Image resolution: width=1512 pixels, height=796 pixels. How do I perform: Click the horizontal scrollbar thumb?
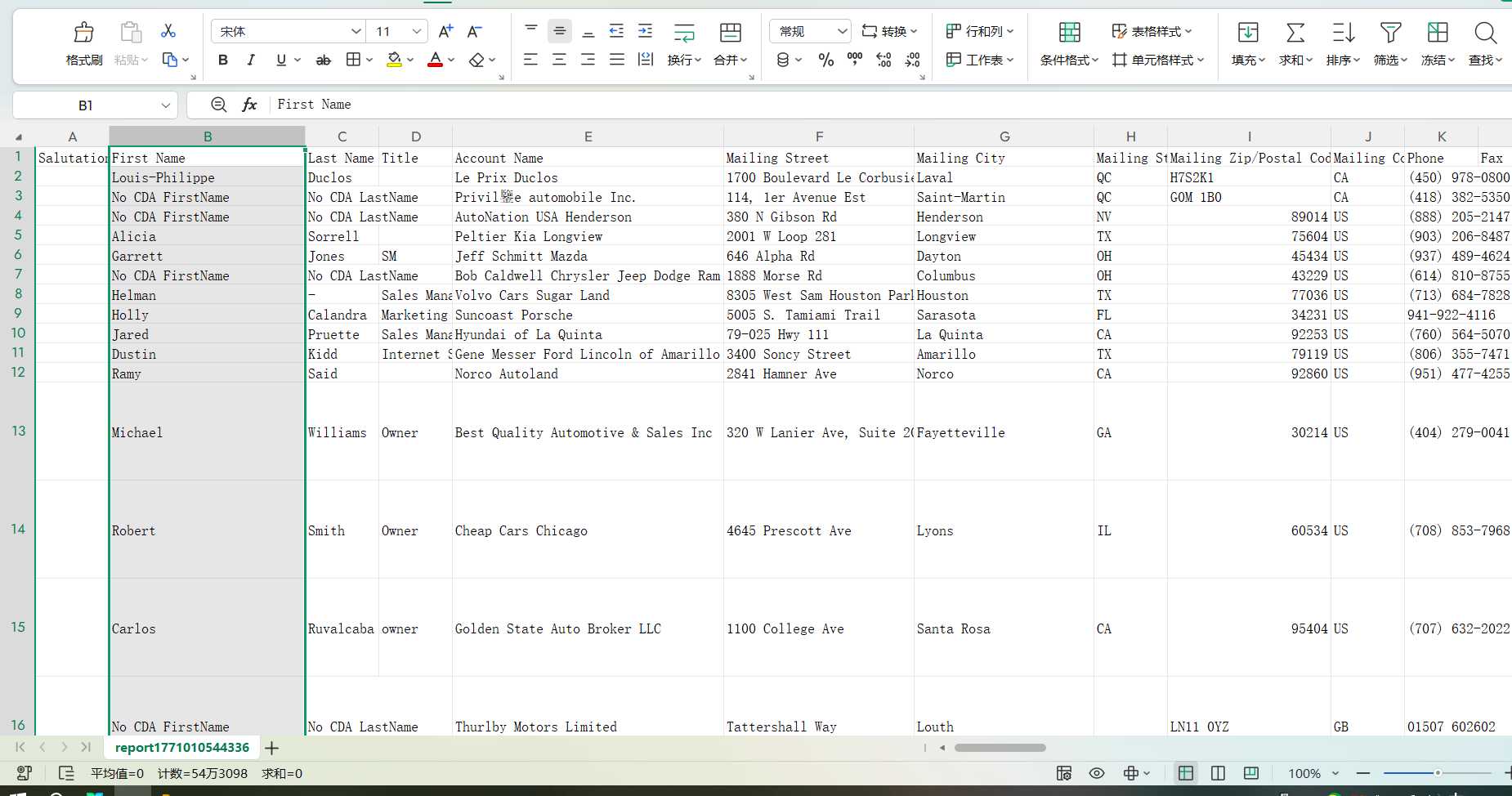pyautogui.click(x=1000, y=748)
